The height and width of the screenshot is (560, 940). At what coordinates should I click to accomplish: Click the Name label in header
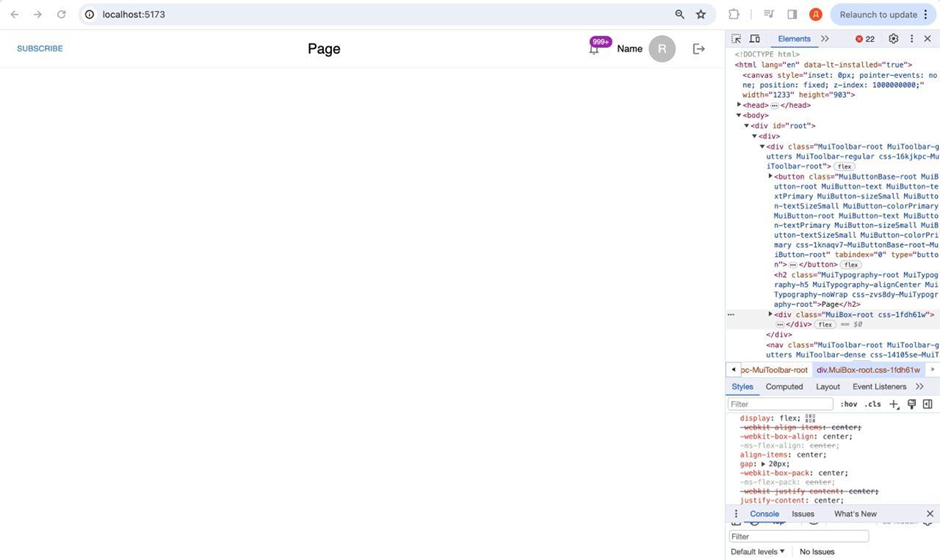tap(629, 49)
